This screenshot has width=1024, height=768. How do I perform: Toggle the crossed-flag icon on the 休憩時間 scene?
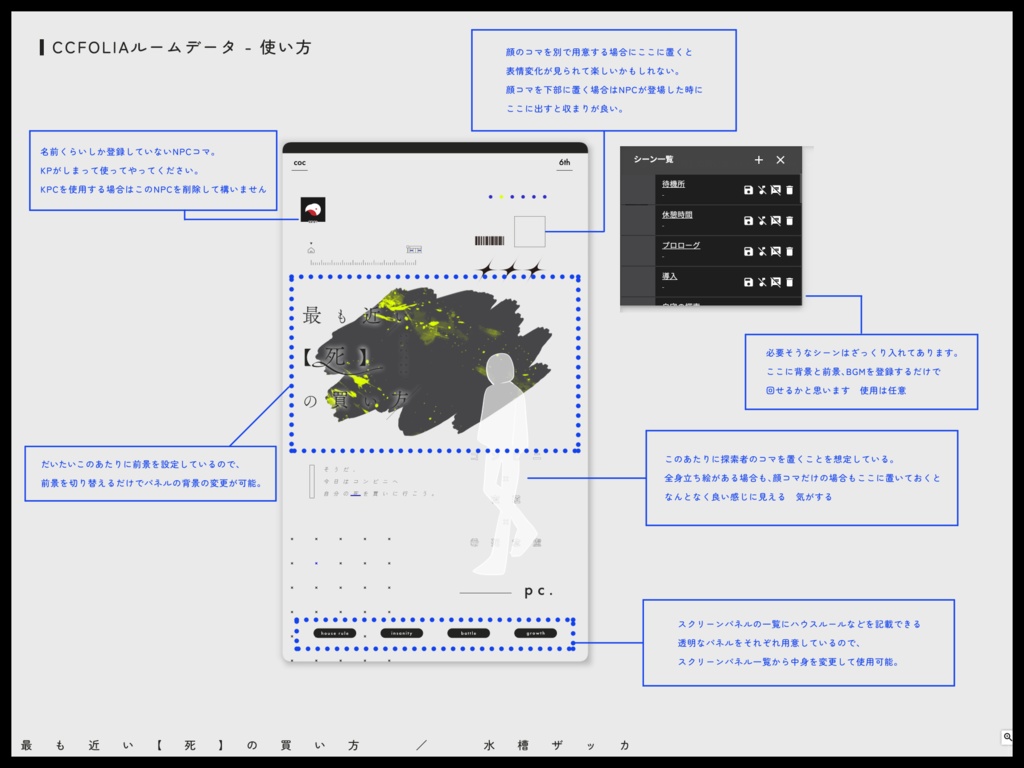tap(775, 221)
